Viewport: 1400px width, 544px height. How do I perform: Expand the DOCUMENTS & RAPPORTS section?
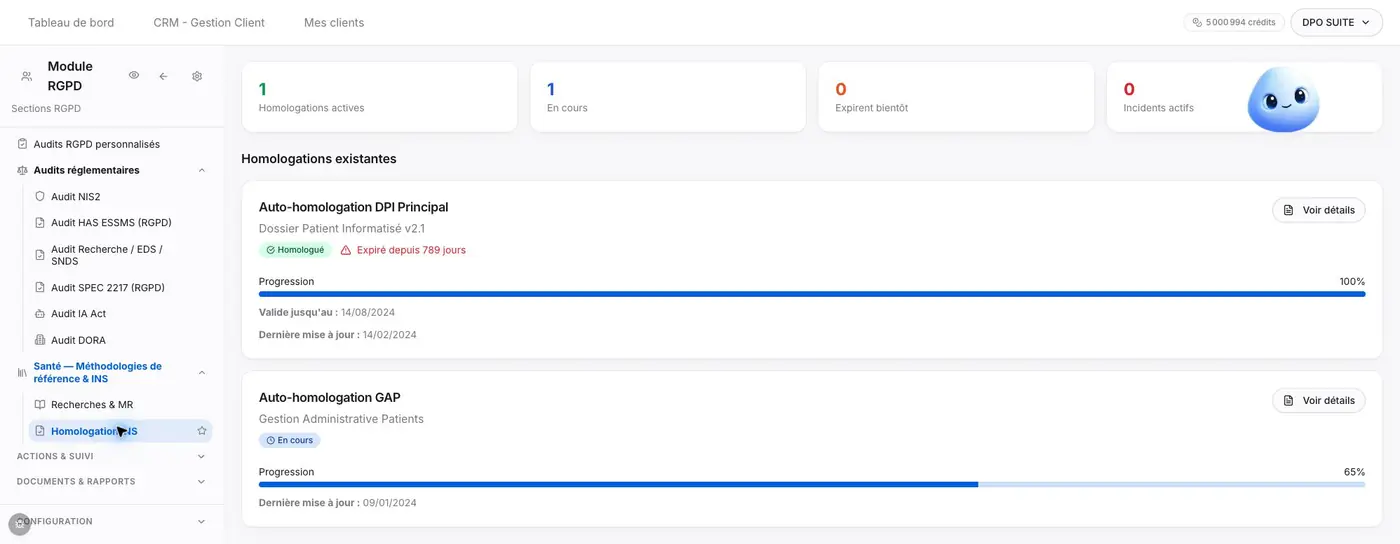pos(201,481)
